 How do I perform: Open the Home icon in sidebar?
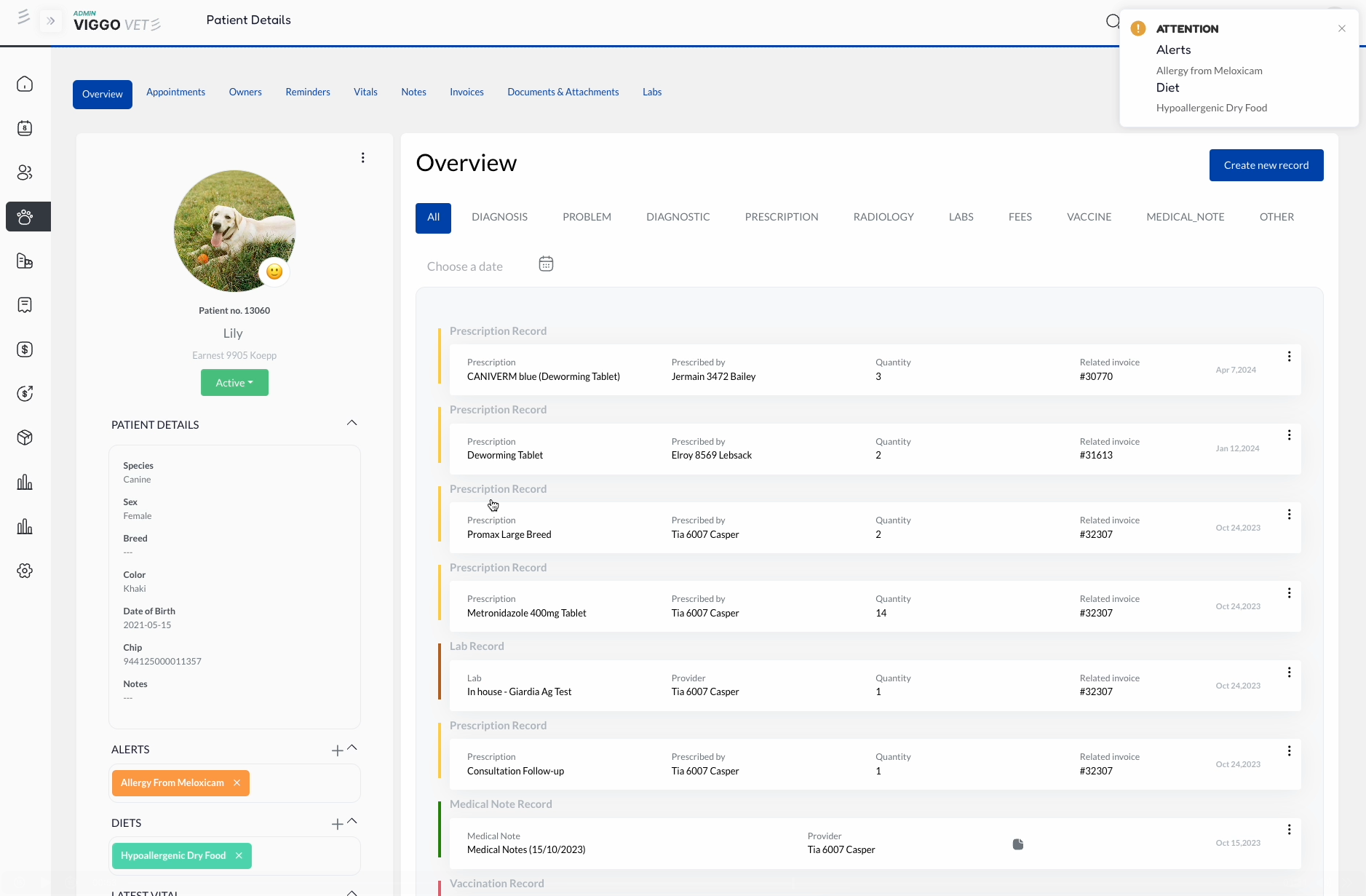[x=25, y=84]
